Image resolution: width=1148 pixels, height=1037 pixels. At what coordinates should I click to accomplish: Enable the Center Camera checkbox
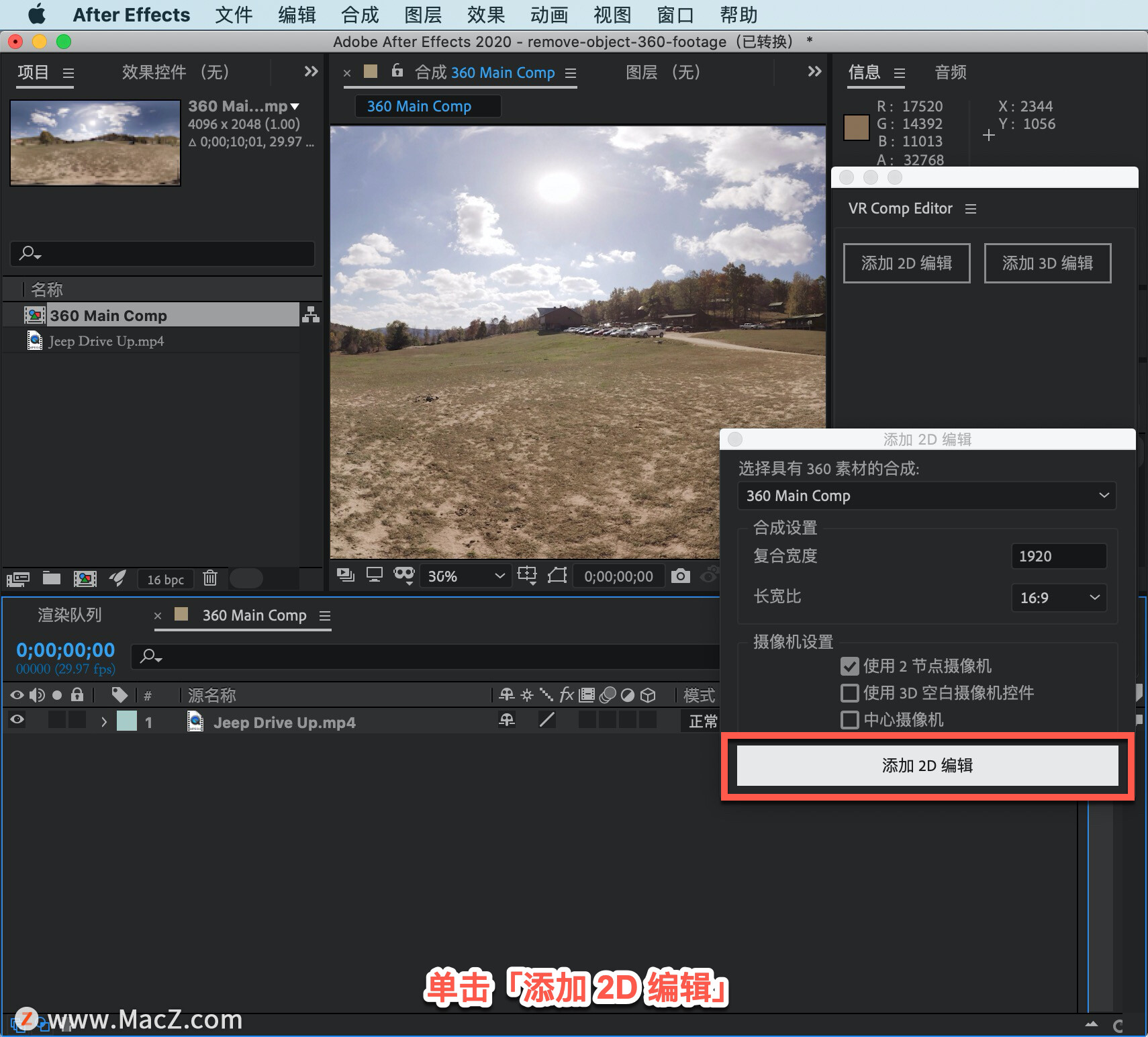click(x=849, y=720)
